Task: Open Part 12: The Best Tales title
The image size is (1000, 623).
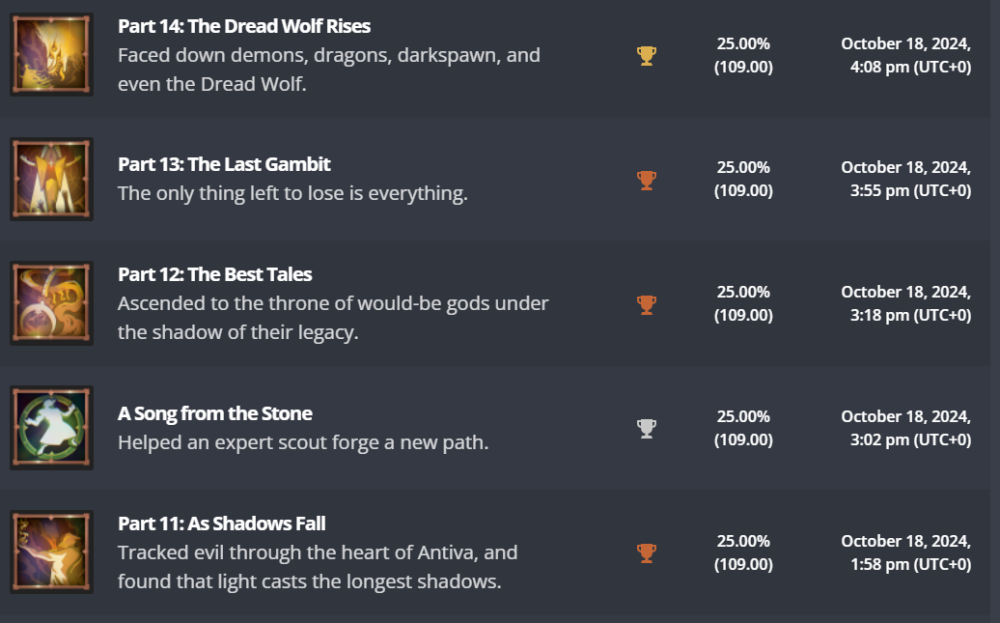Action: click(x=215, y=275)
